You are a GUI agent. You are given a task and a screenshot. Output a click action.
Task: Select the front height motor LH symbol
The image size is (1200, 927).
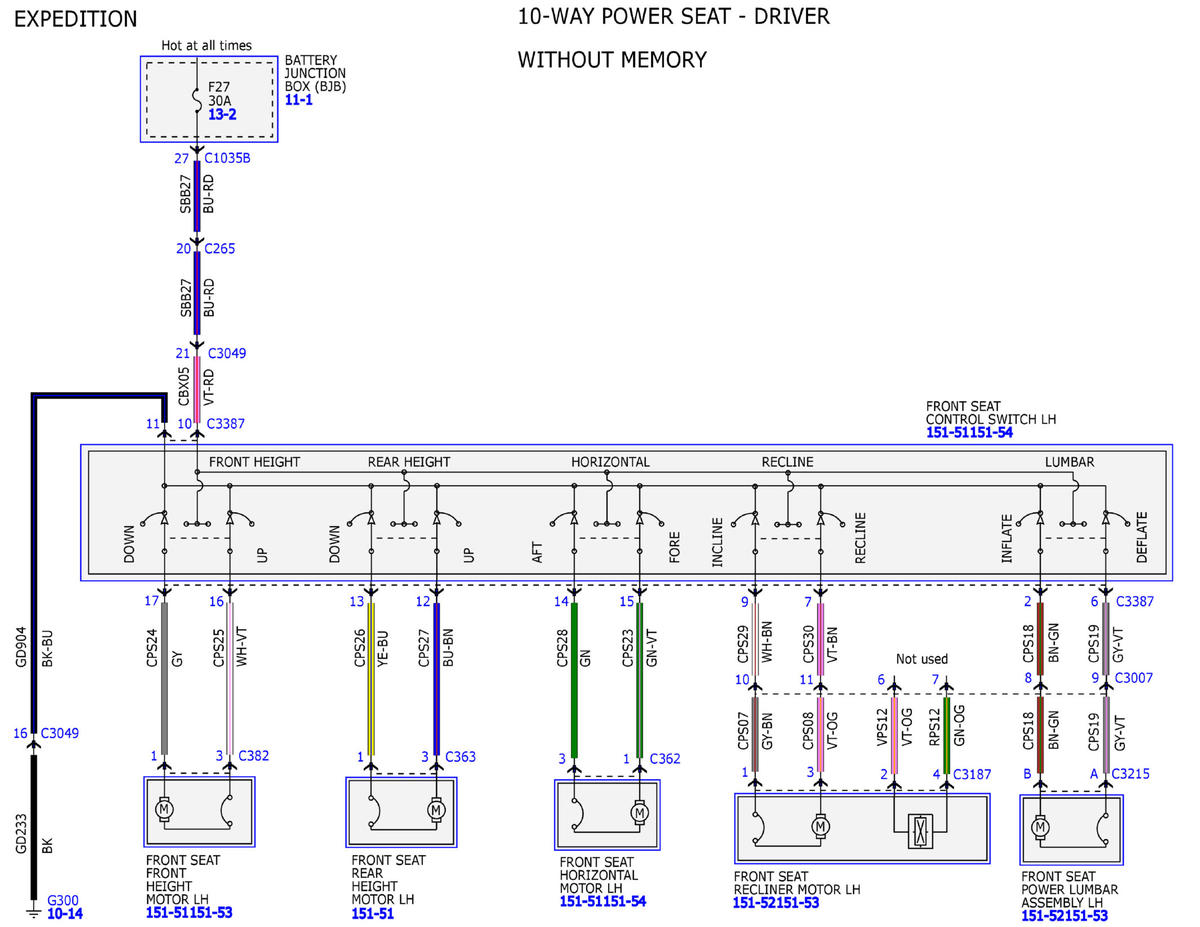pyautogui.click(x=164, y=806)
